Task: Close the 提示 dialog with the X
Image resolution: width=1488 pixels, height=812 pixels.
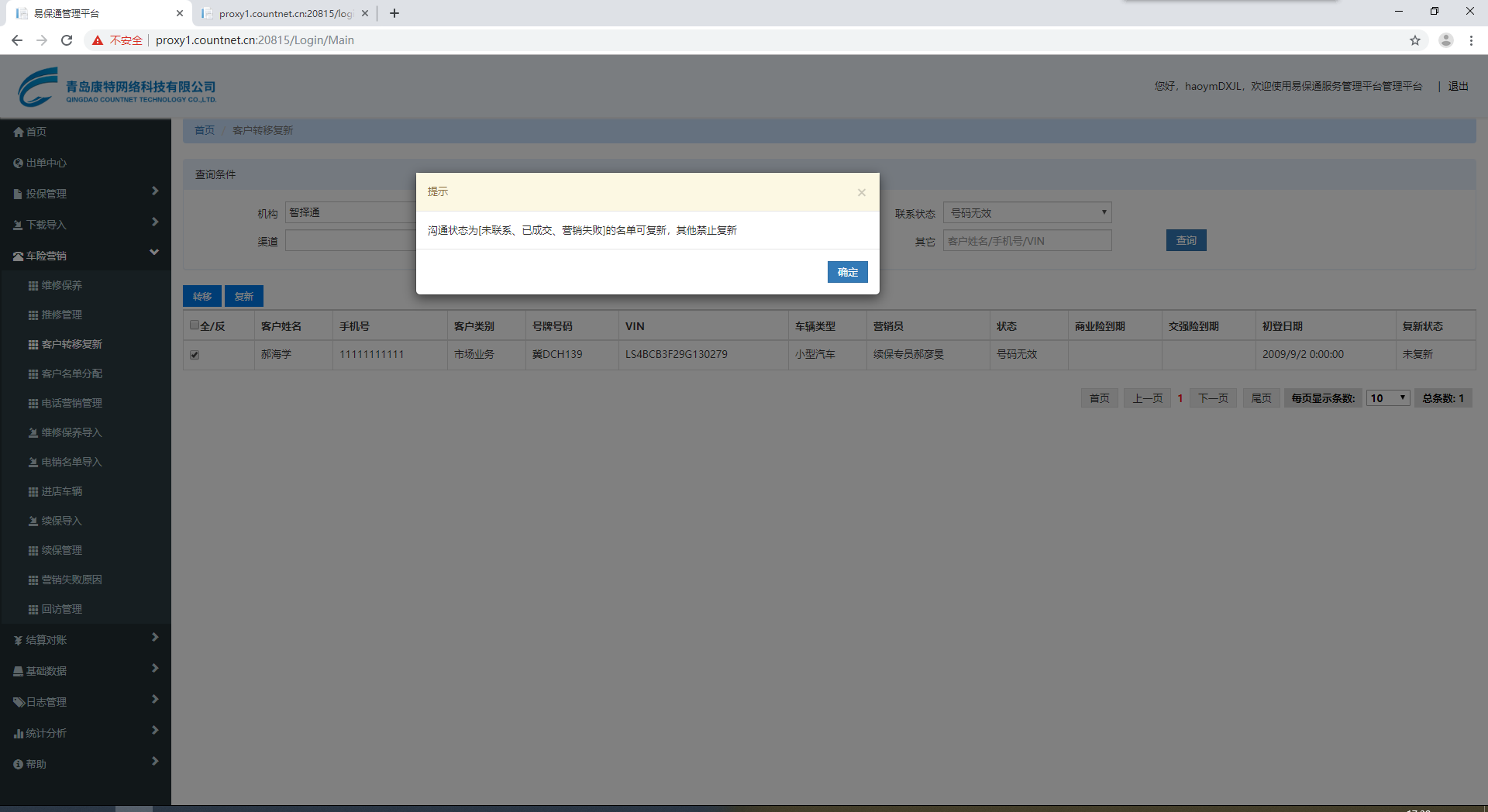Action: click(x=861, y=192)
